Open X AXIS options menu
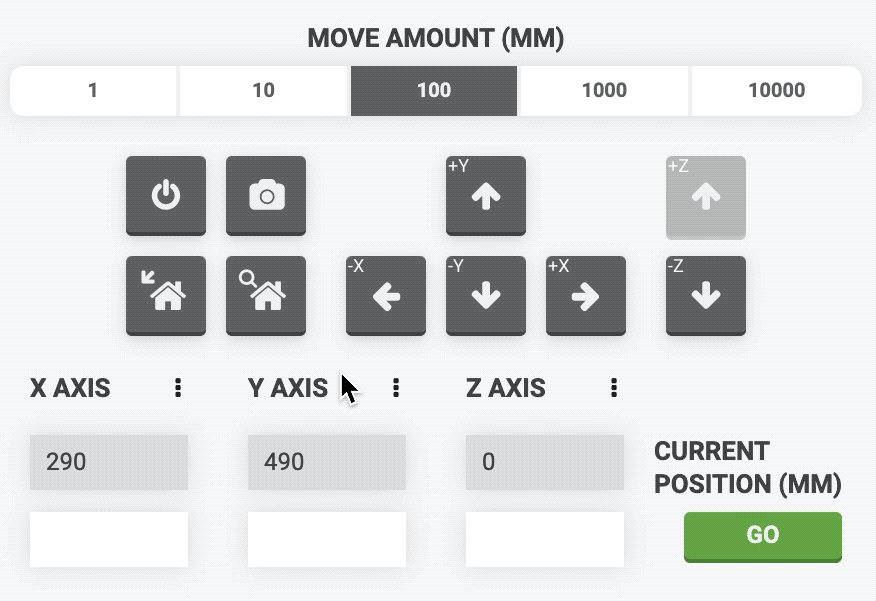 178,388
